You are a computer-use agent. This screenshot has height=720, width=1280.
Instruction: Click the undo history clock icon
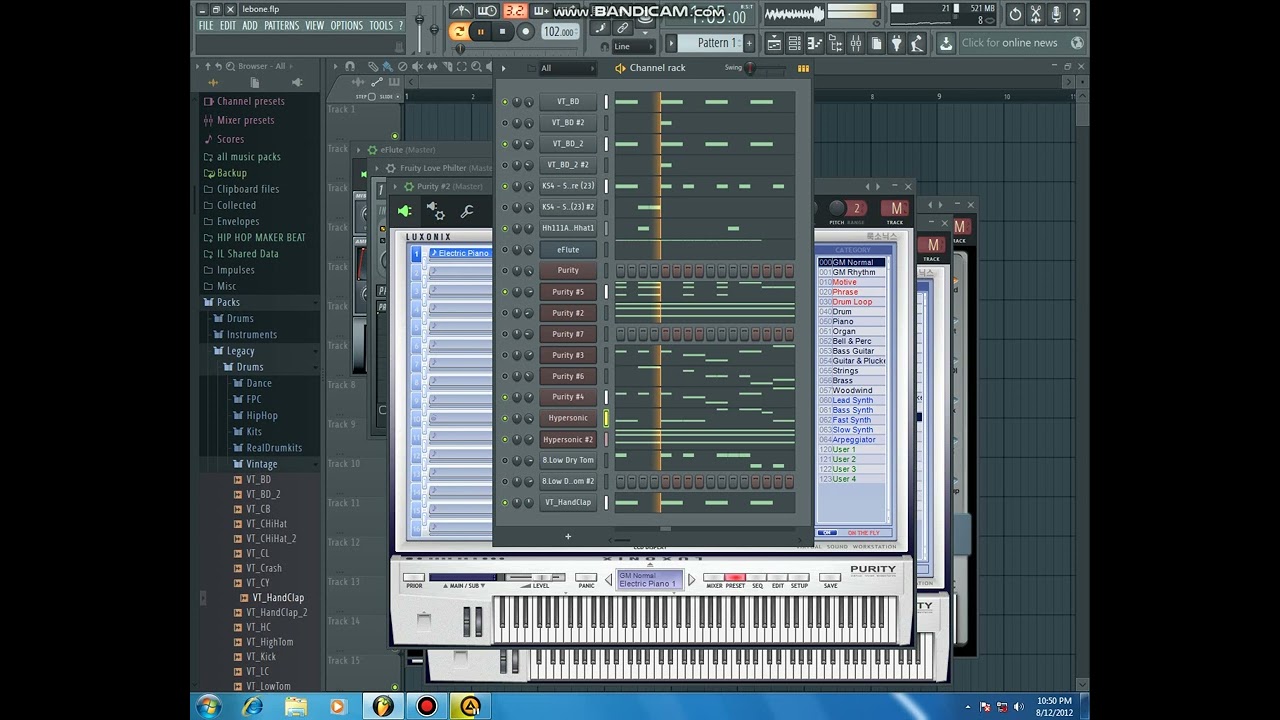click(1015, 14)
